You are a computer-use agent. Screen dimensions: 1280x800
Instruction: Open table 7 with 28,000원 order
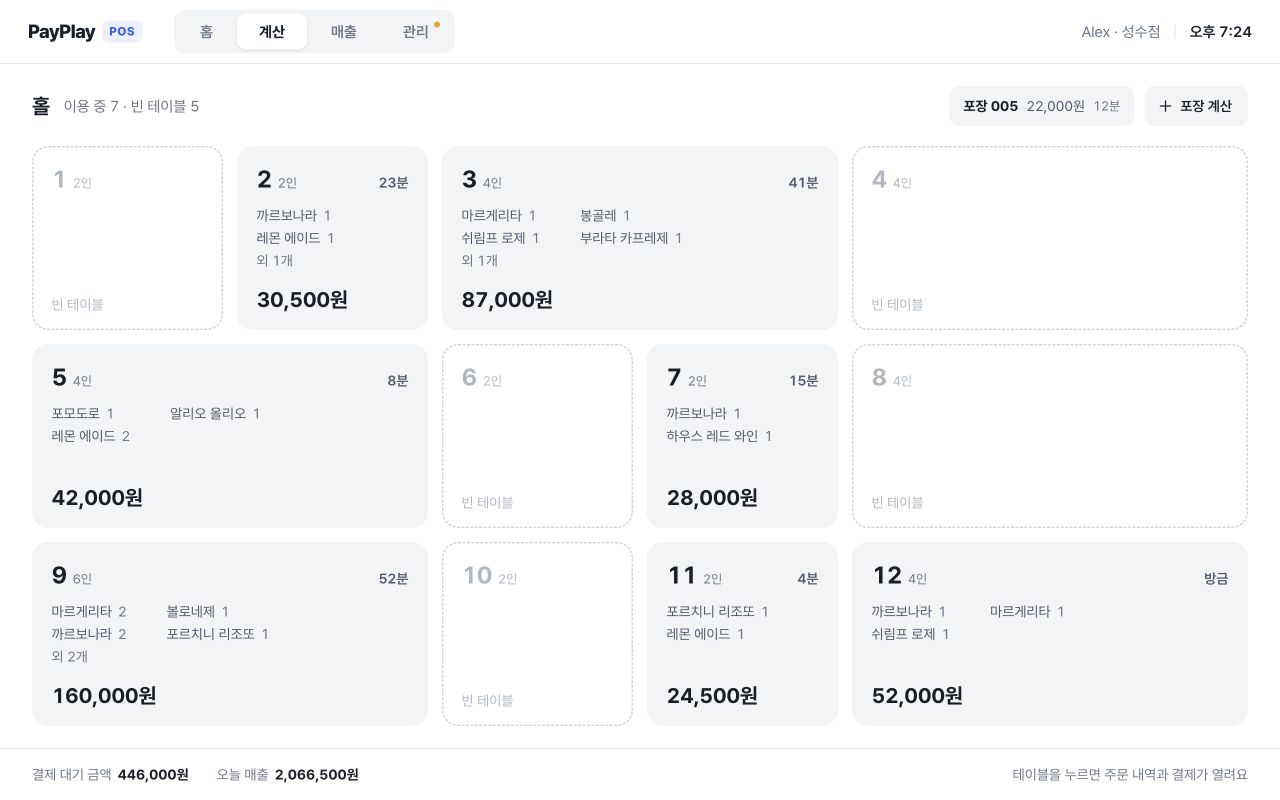[x=742, y=436]
